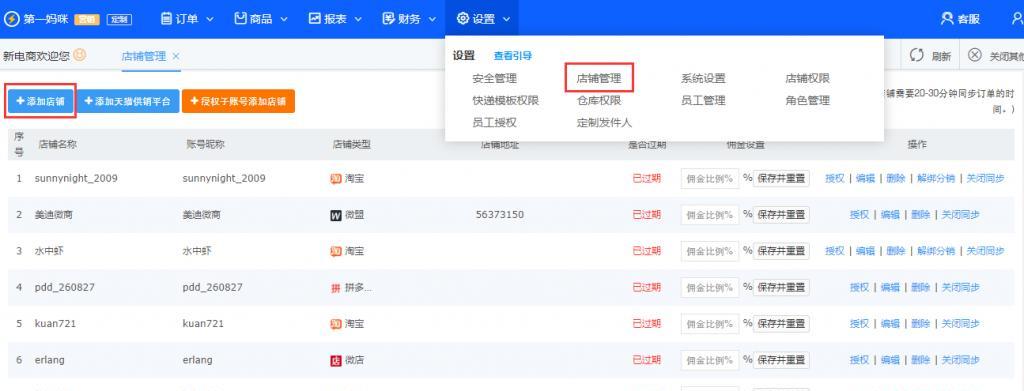Click the orange 授权子账号添加店铺 button
1024x391 pixels.
coord(238,101)
